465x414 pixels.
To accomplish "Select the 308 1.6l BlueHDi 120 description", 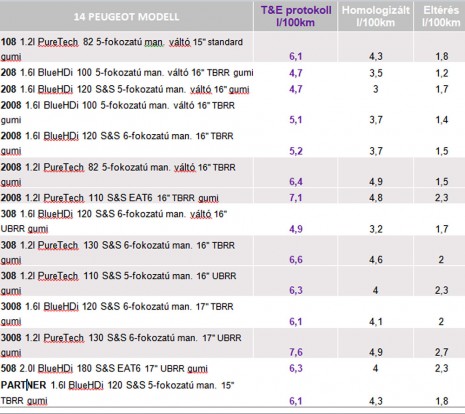I will coord(114,221).
